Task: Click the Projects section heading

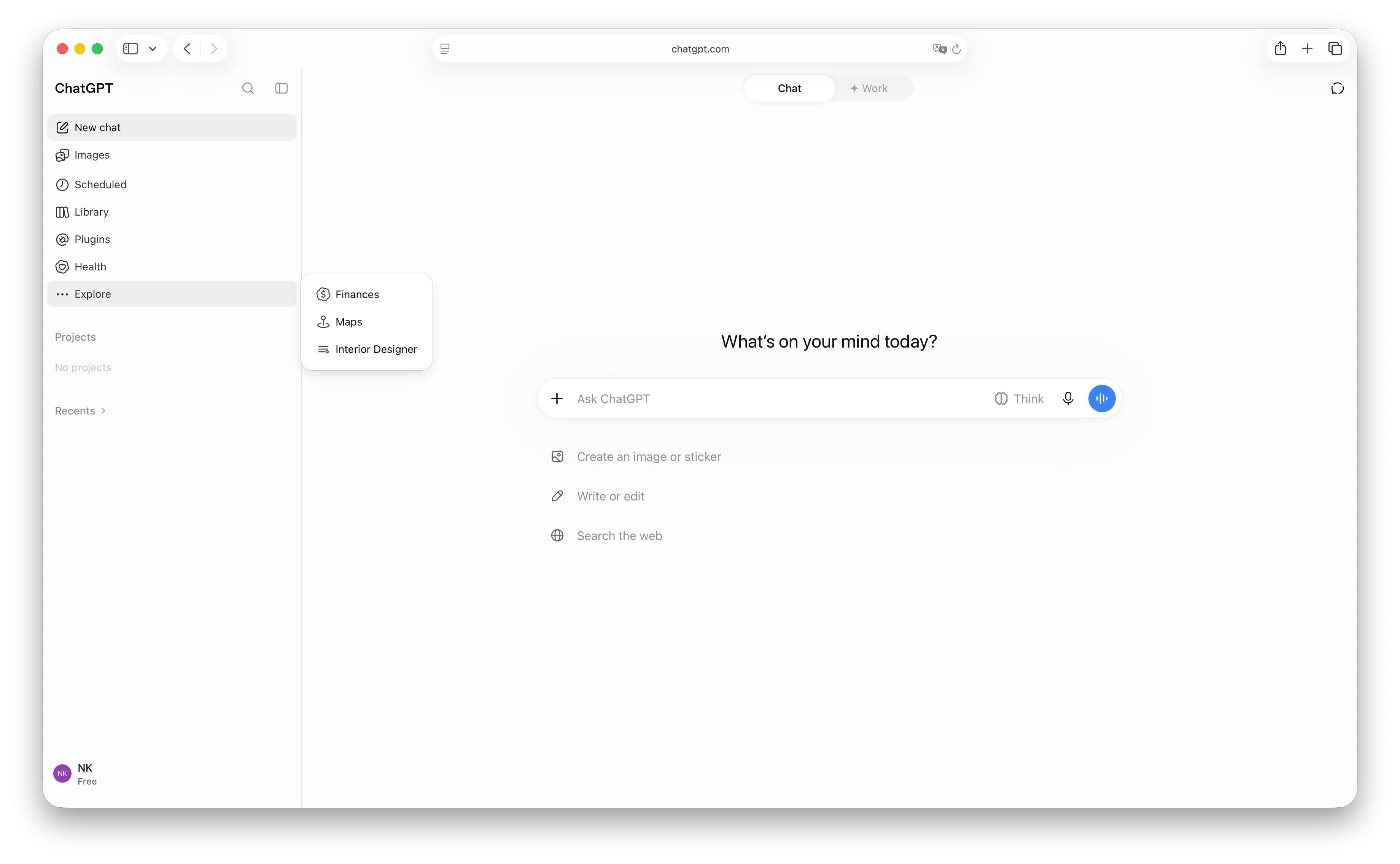Action: 75,337
